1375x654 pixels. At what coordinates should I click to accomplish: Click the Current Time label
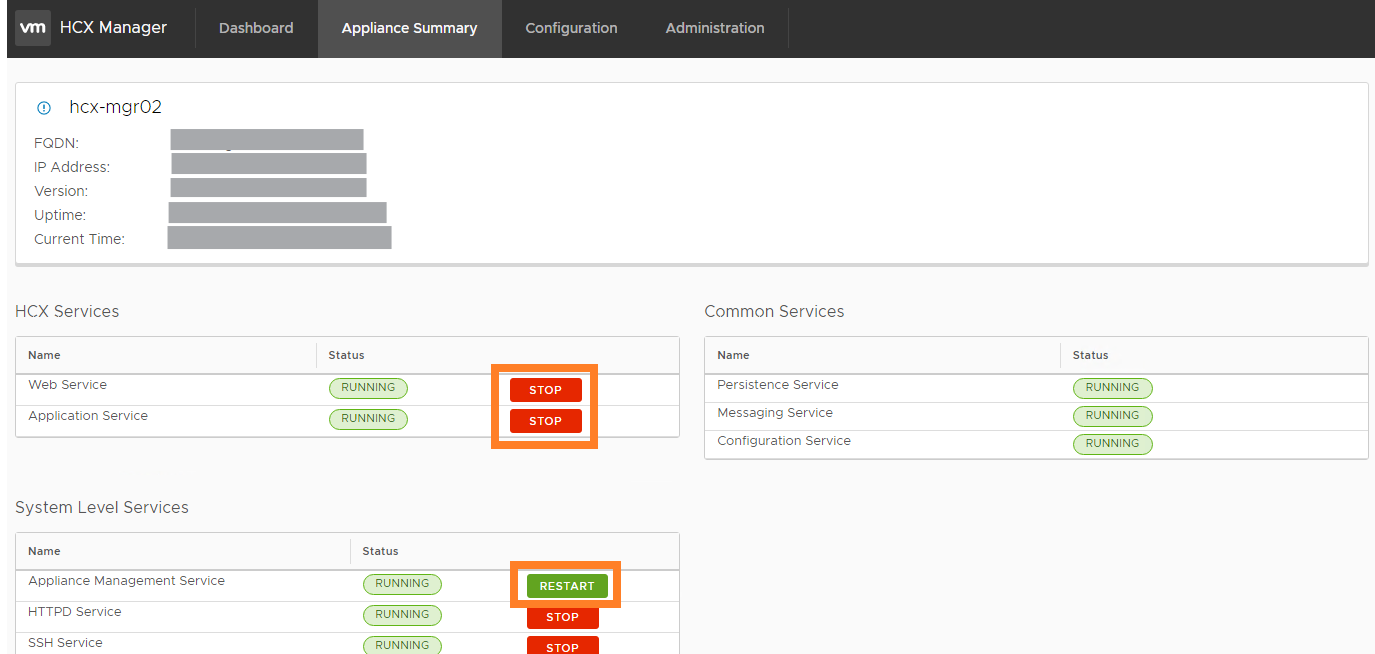tap(79, 239)
